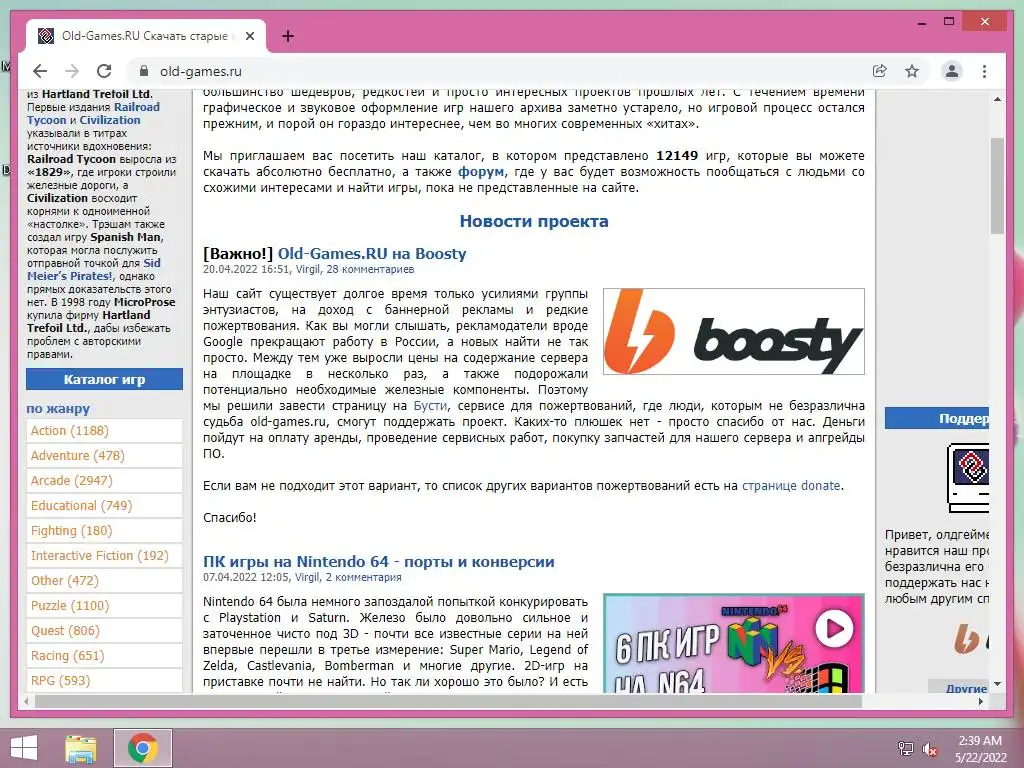Open the Chrome three-dot menu
Screen dimensions: 1024x768
[x=984, y=71]
